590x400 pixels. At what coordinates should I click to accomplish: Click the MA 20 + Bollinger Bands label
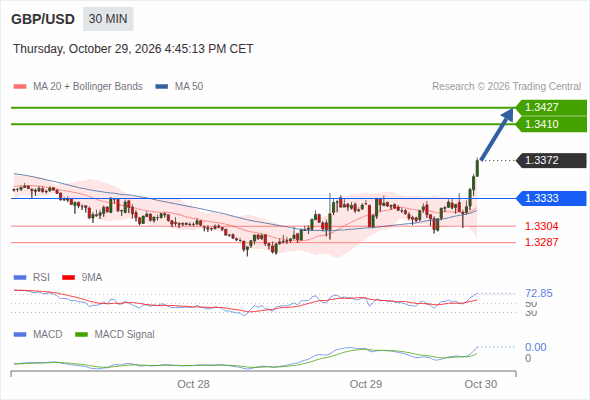pos(88,87)
